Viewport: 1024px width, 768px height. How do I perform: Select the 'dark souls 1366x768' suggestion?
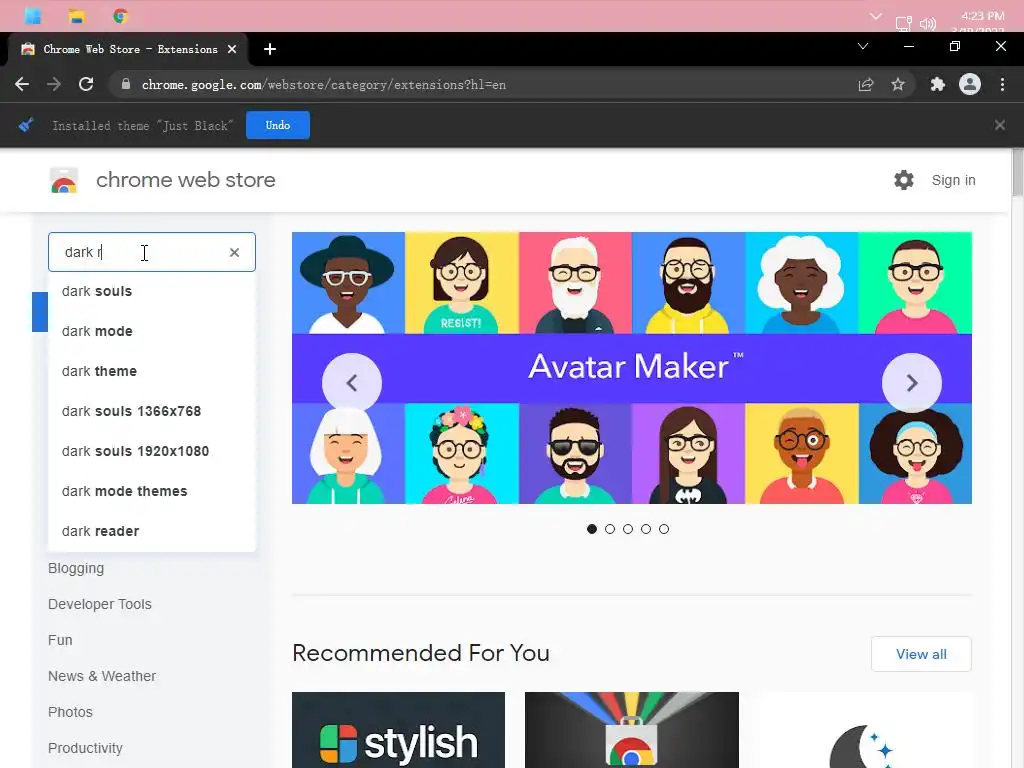tap(152, 411)
